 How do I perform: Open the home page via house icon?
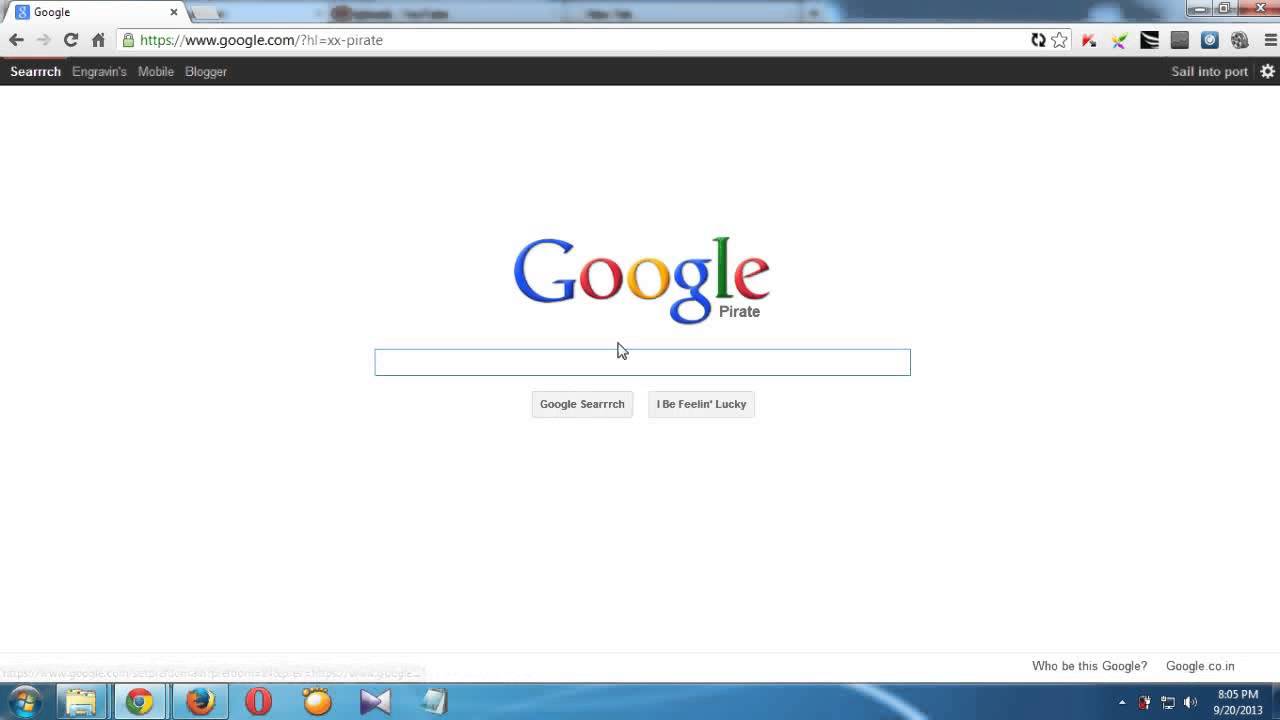(98, 40)
